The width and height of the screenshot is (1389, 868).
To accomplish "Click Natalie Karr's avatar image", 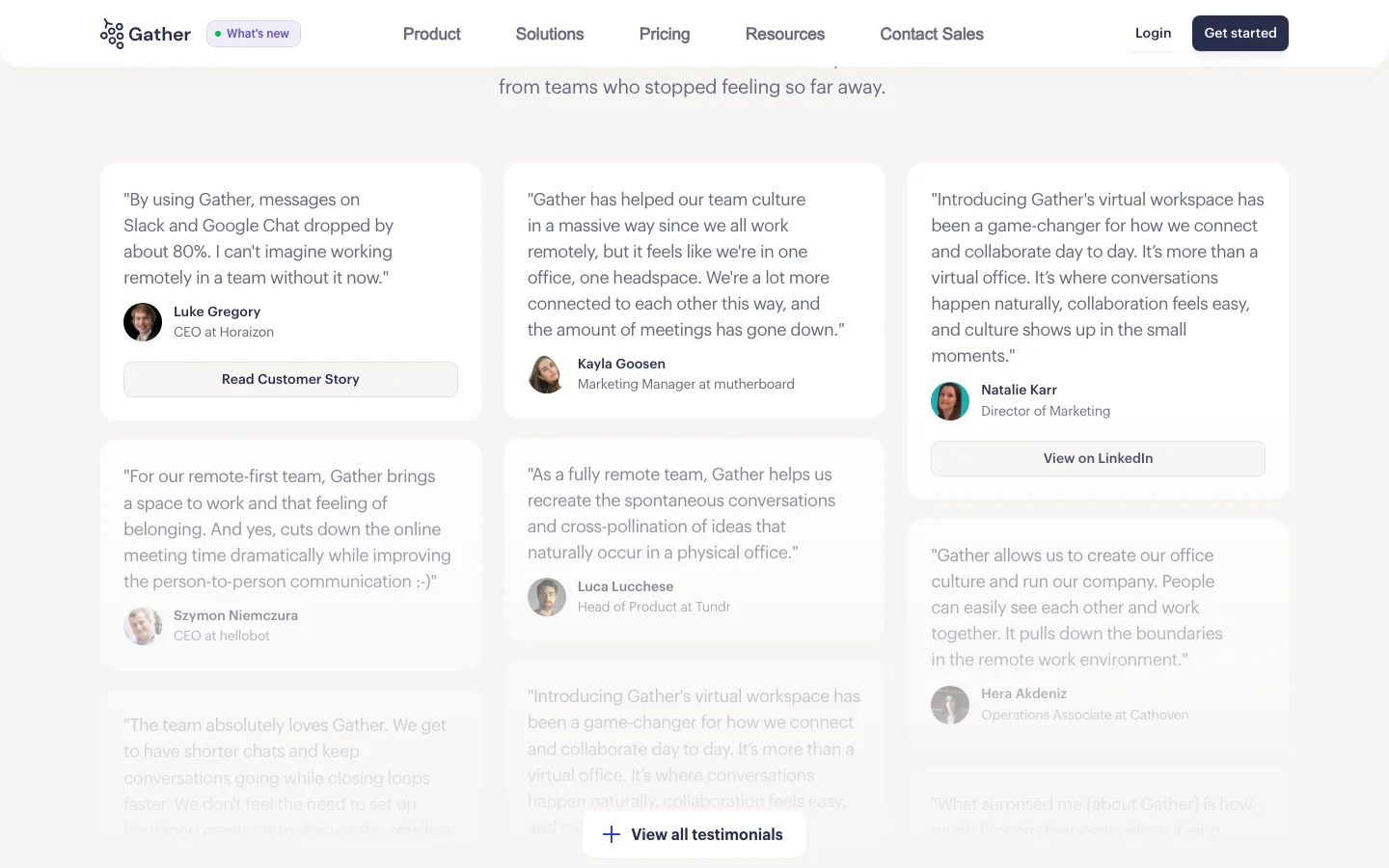I will click(x=950, y=401).
